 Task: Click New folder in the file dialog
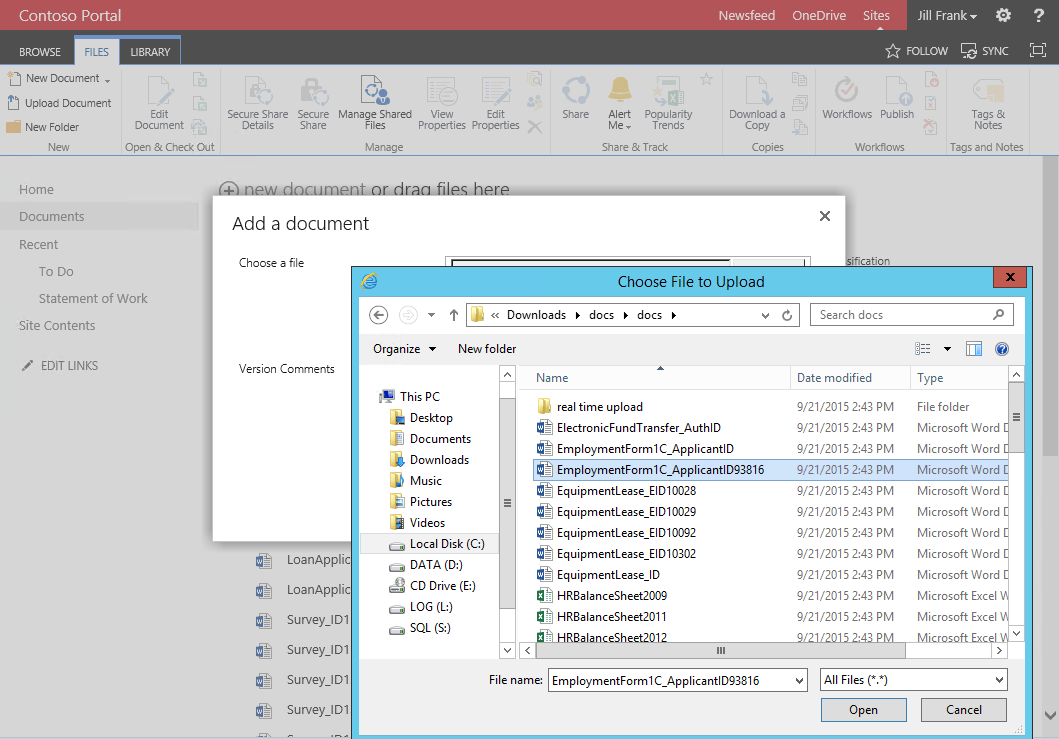[487, 349]
